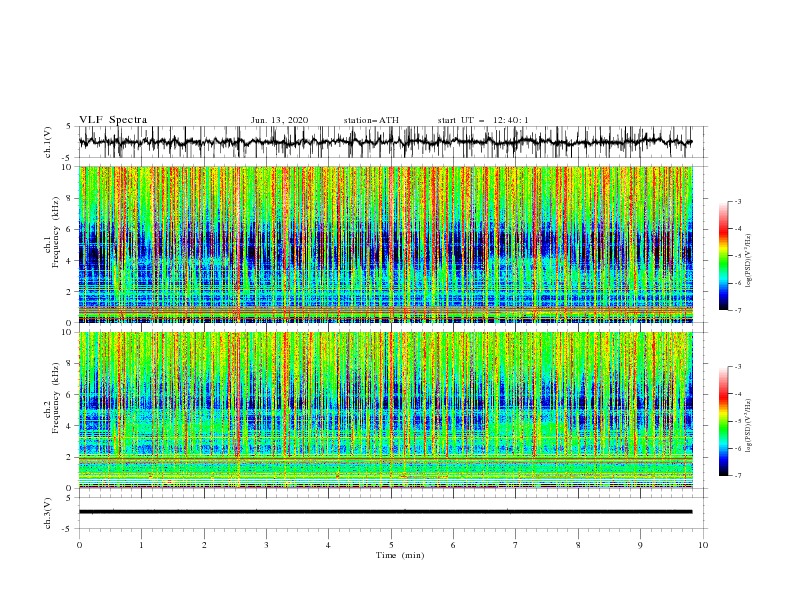
Task: Click the ch.3 flat waveform trace
Action: pyautogui.click(x=385, y=512)
